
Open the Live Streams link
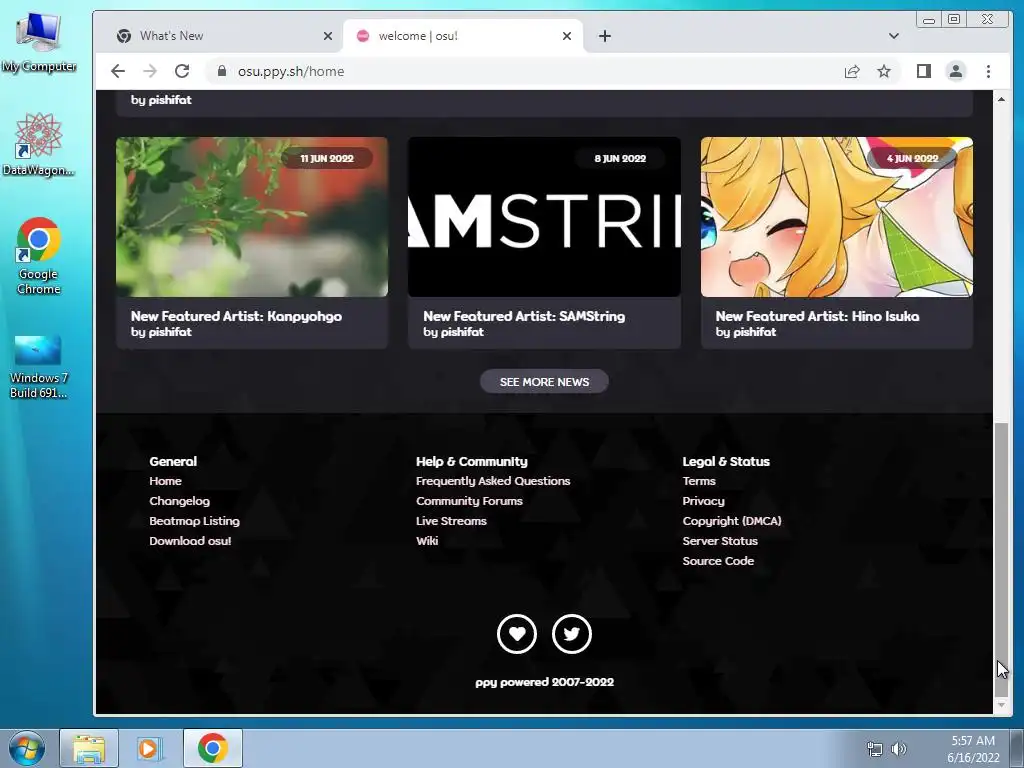(451, 520)
